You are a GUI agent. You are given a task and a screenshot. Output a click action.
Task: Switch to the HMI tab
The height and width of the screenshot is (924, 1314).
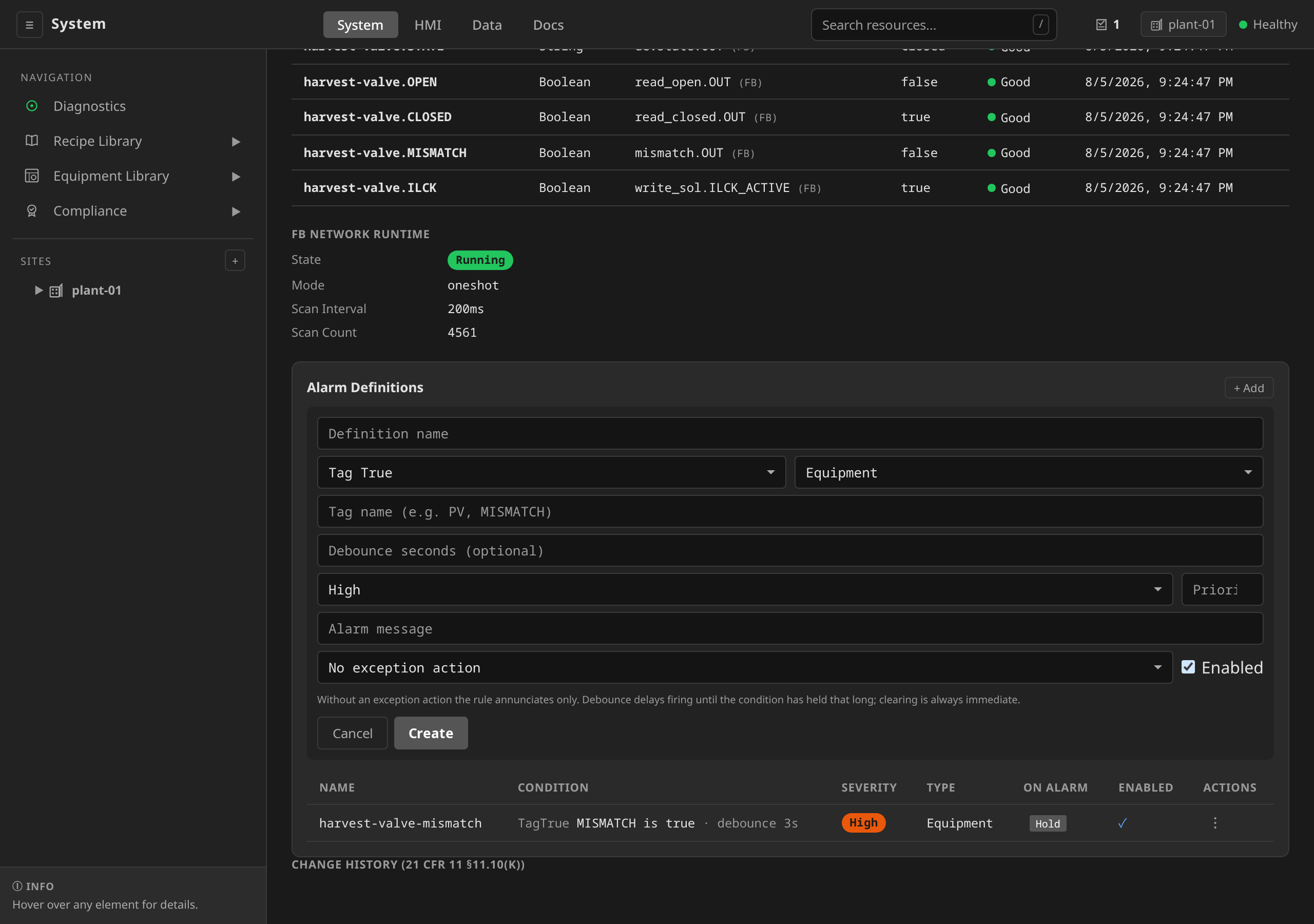pyautogui.click(x=428, y=25)
